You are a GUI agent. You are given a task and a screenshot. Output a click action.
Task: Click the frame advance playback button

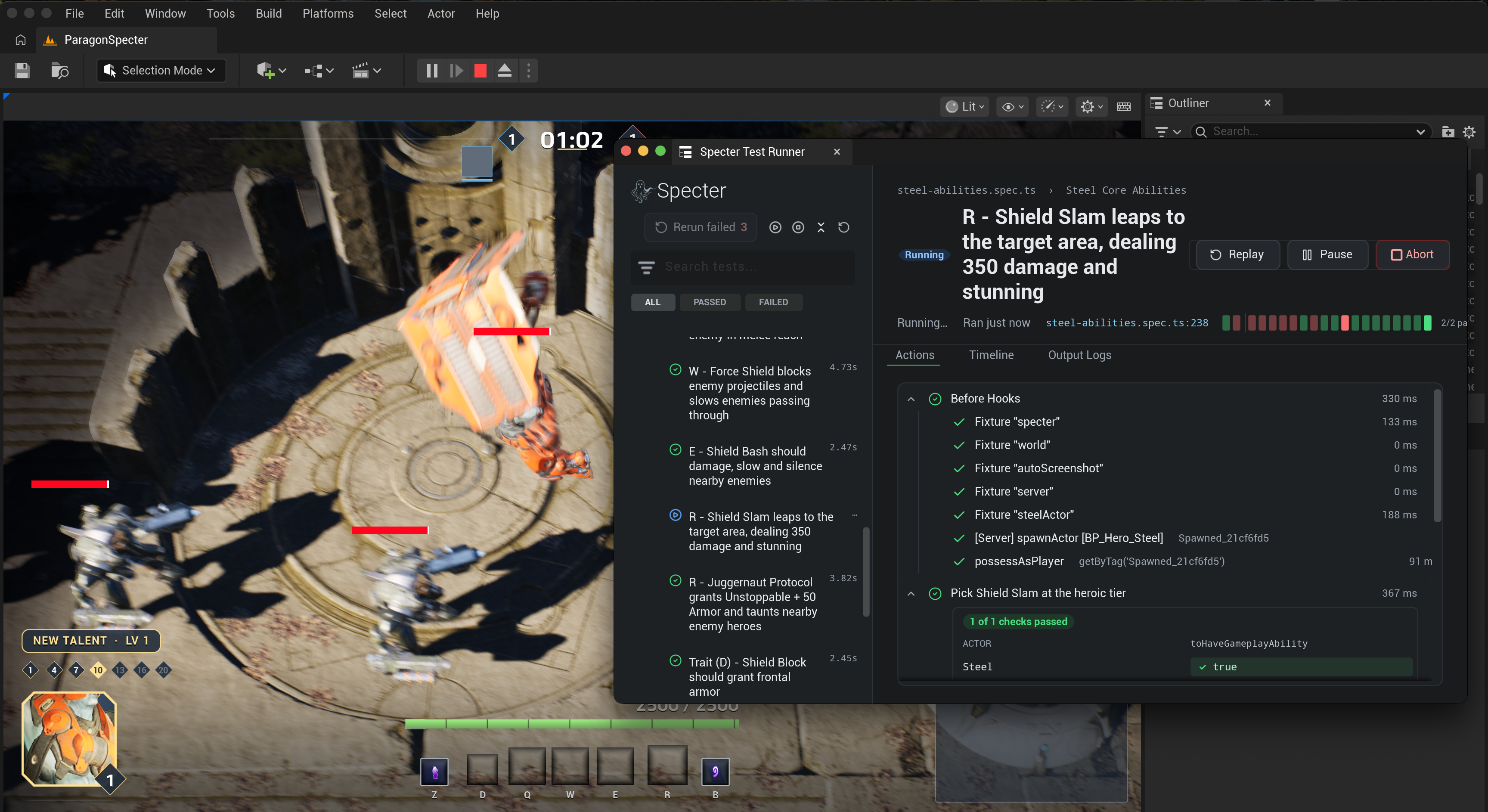coord(456,71)
